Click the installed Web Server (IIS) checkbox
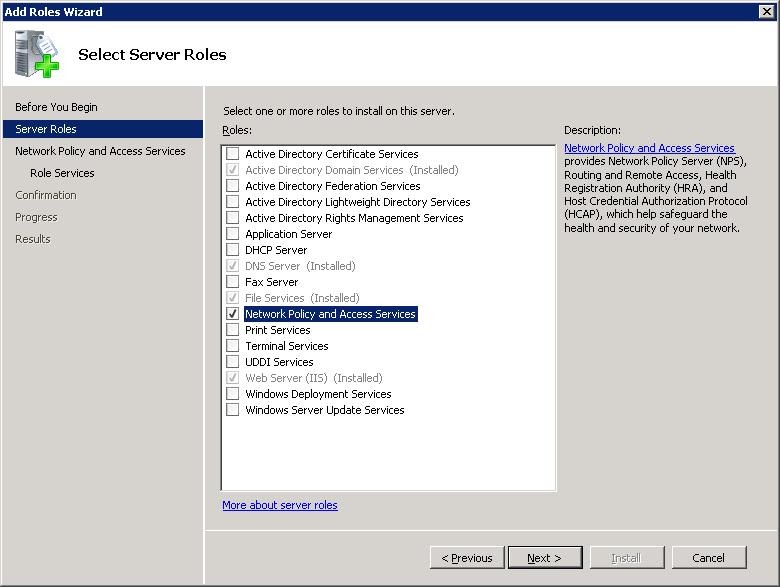The image size is (780, 587). click(232, 378)
